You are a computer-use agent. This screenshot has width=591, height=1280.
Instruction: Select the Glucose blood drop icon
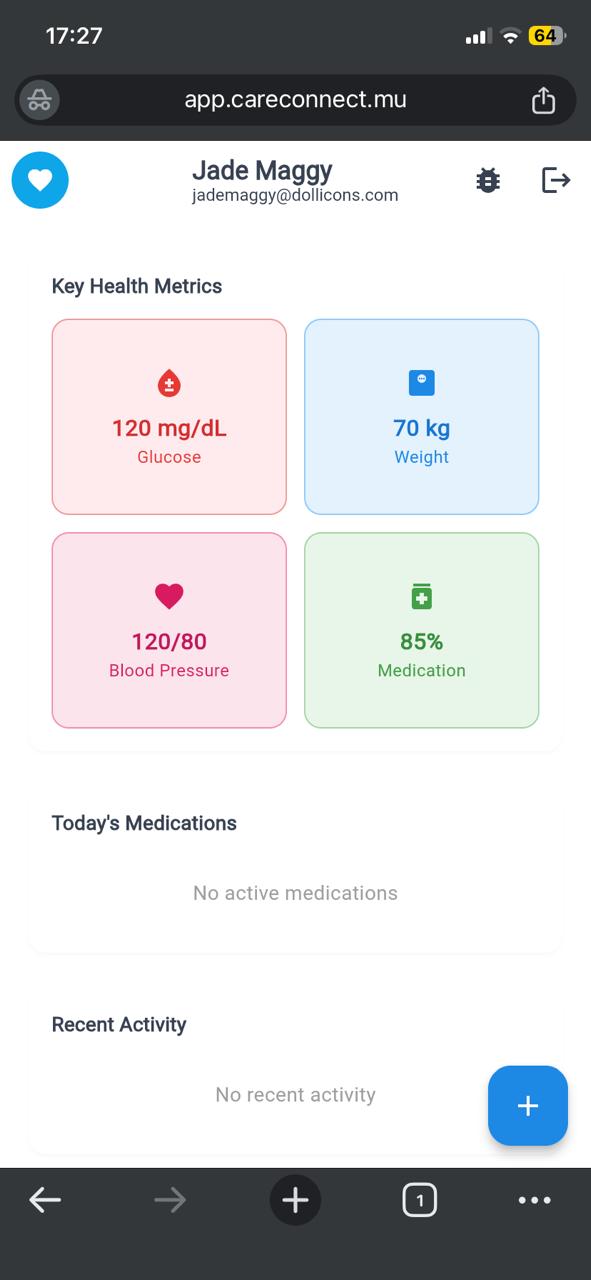[x=168, y=381]
